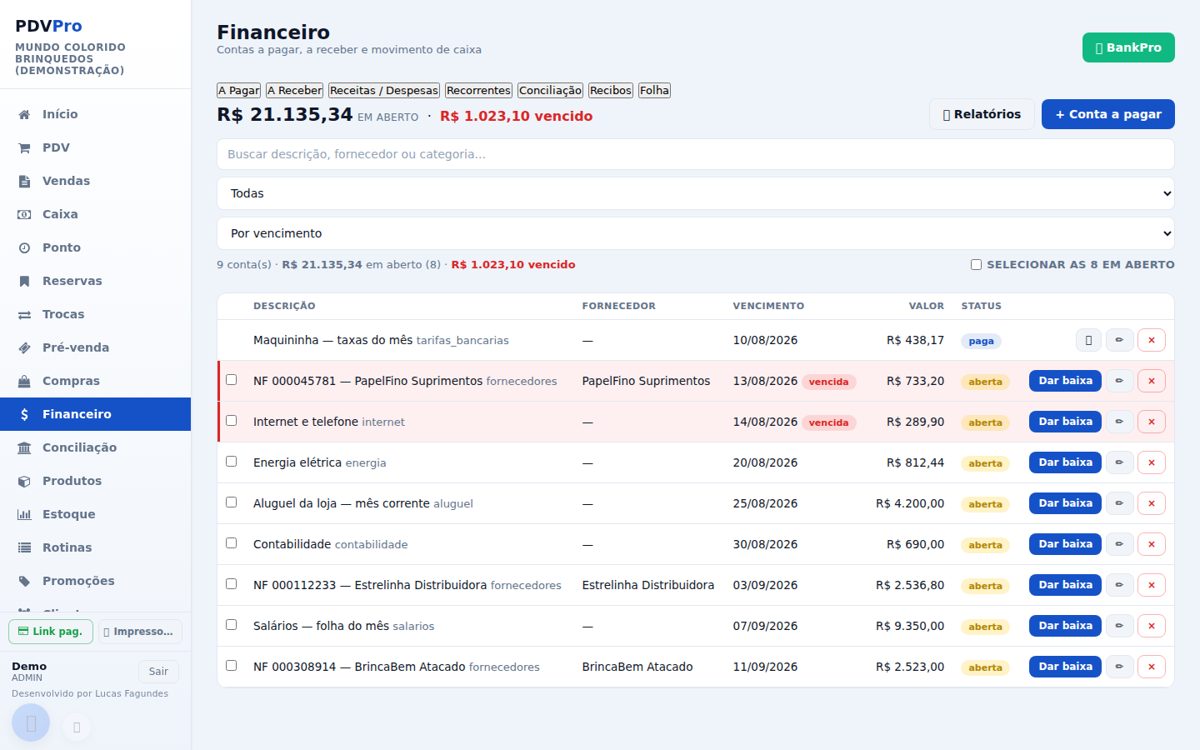Open the Todas status filter dropdown
This screenshot has width=1200, height=750.
pyautogui.click(x=695, y=193)
